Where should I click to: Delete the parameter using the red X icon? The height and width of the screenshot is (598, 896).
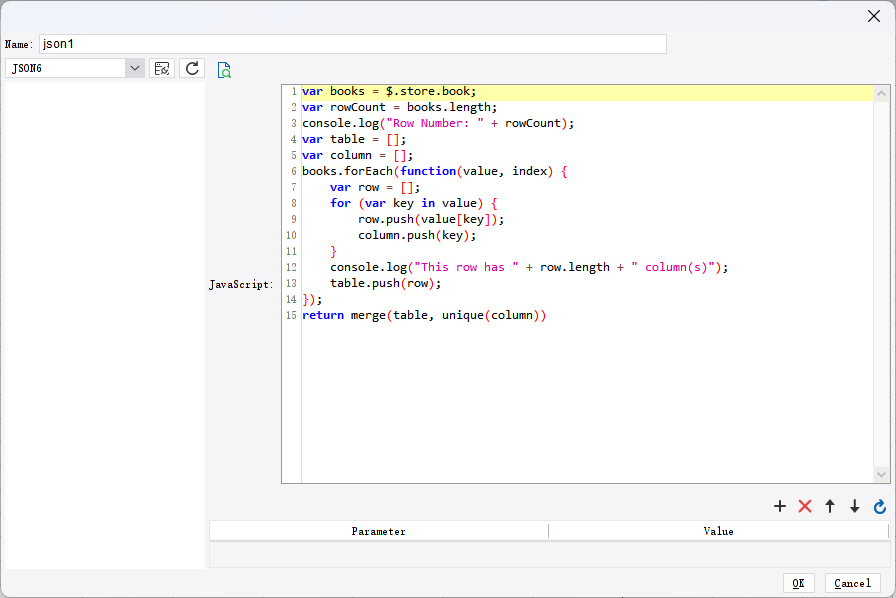coord(805,507)
